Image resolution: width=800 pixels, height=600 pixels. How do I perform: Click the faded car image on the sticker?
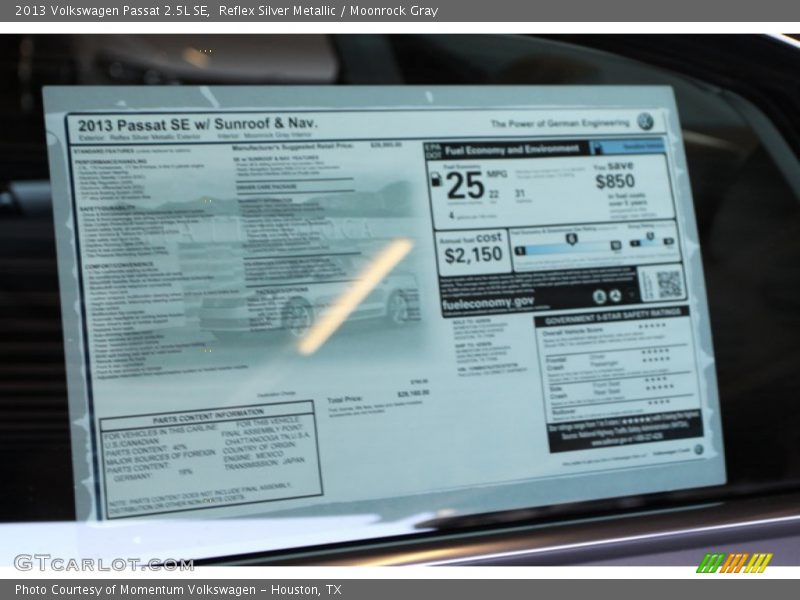pyautogui.click(x=309, y=307)
